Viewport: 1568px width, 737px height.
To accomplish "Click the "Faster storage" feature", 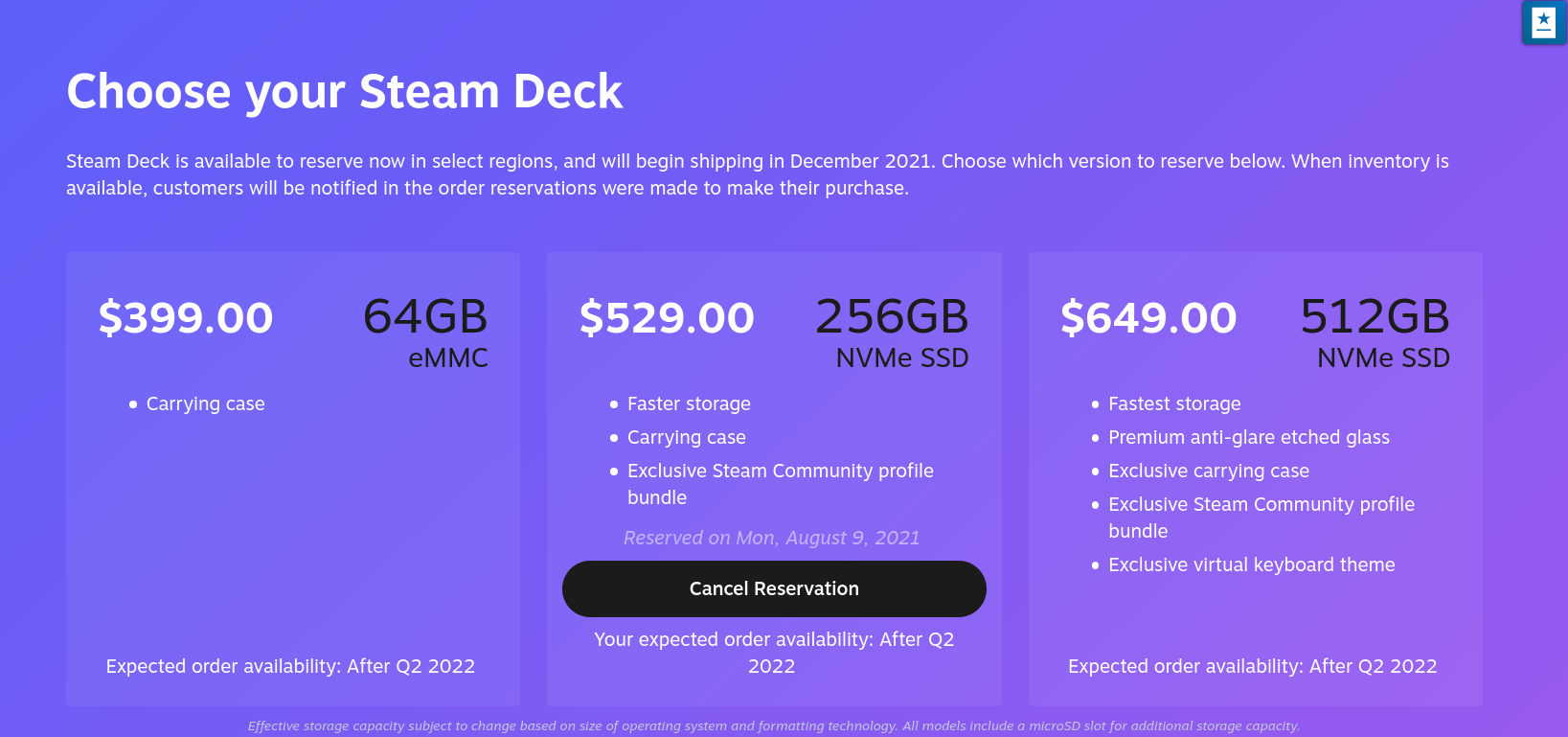I will click(x=689, y=403).
